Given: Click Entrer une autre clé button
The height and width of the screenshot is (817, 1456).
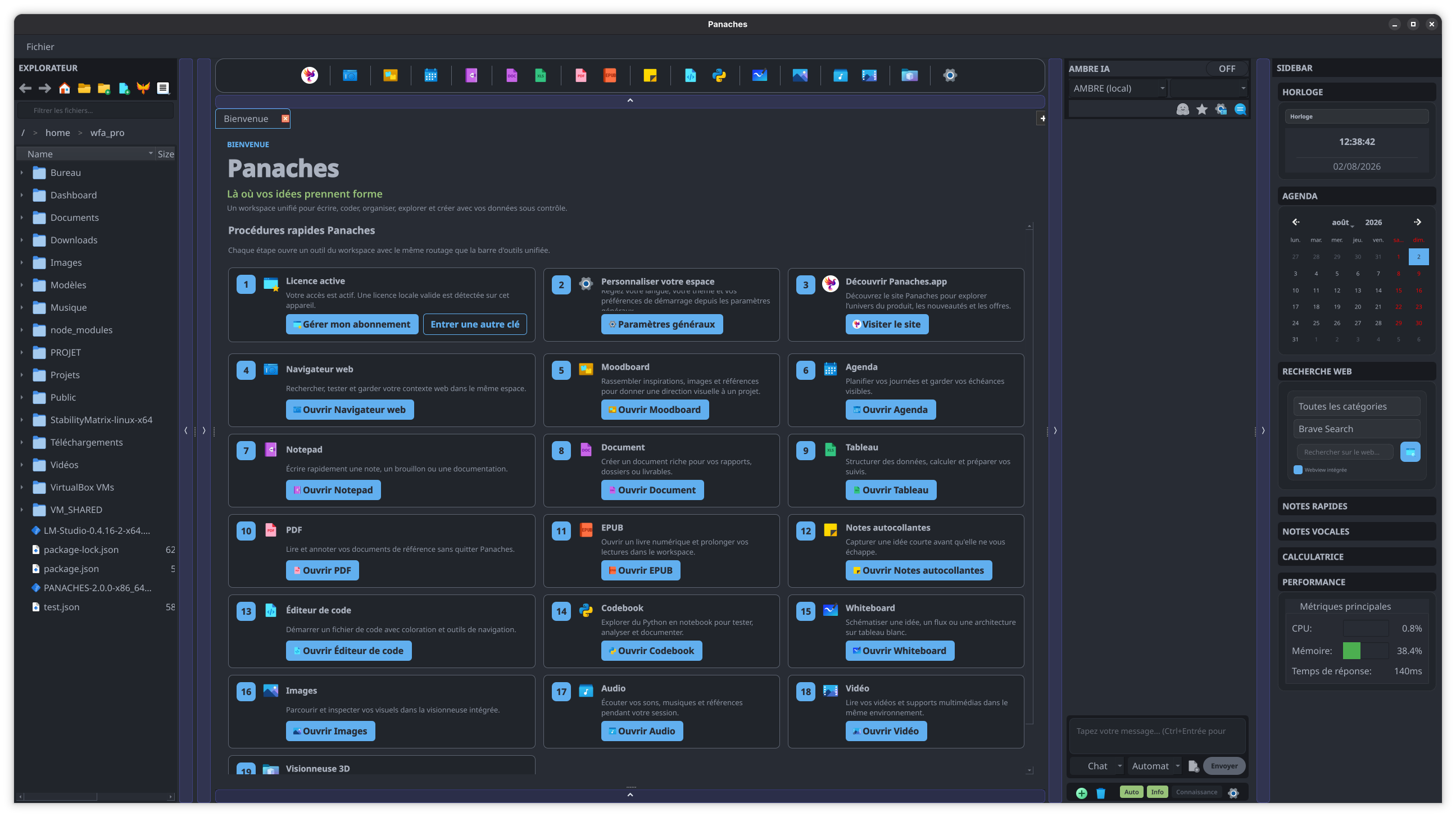Looking at the screenshot, I should (475, 324).
